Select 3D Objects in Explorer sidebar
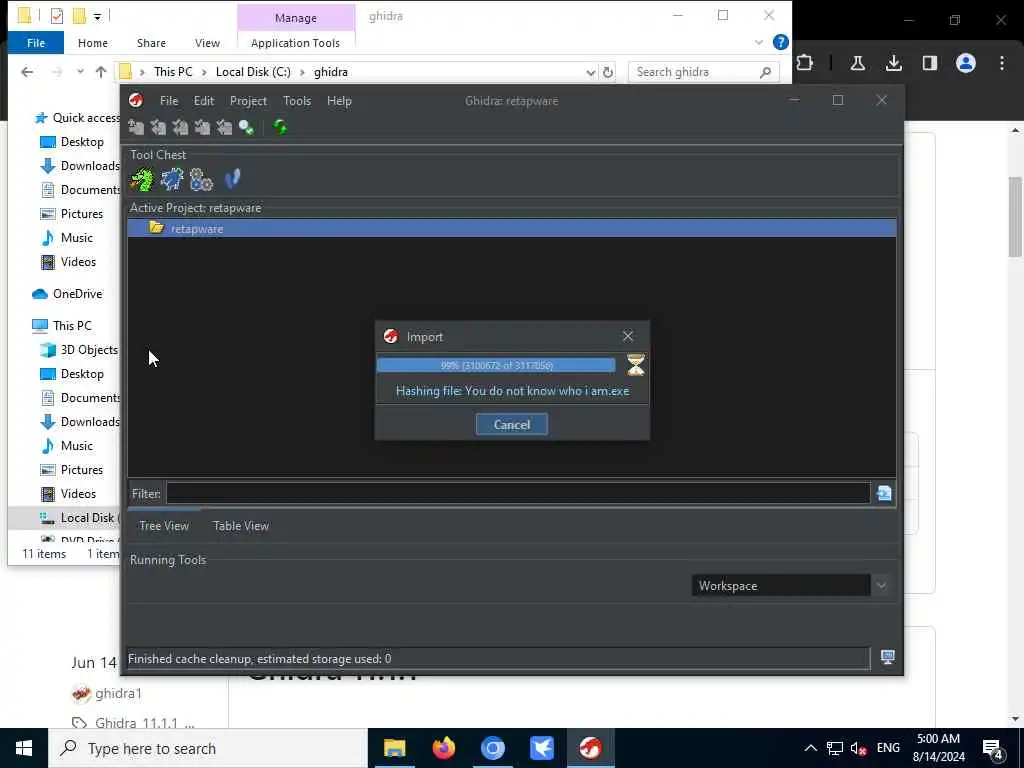The width and height of the screenshot is (1024, 768). 80,349
